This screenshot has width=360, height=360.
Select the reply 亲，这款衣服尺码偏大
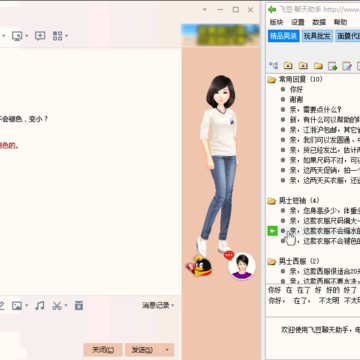coord(325,221)
